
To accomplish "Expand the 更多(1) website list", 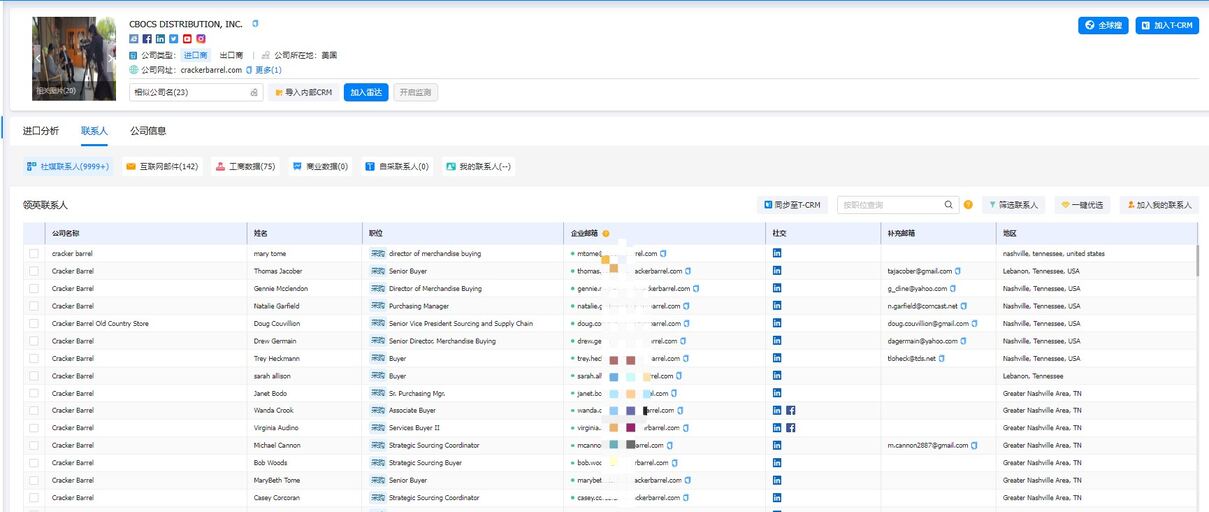I will click(x=268, y=70).
